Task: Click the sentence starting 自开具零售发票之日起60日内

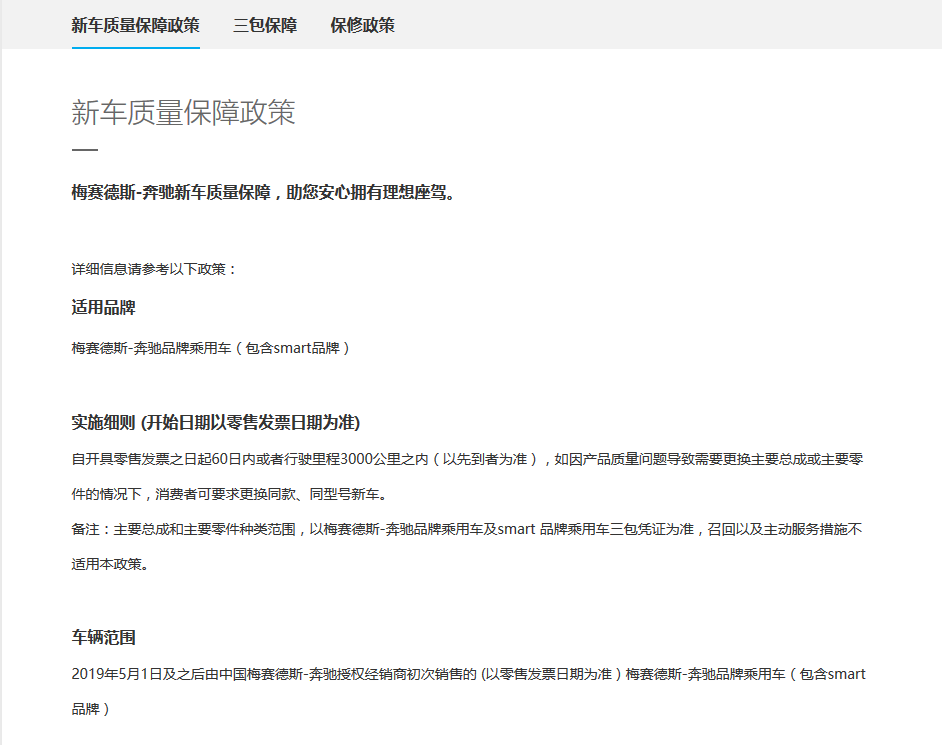Action: pyautogui.click(x=467, y=460)
